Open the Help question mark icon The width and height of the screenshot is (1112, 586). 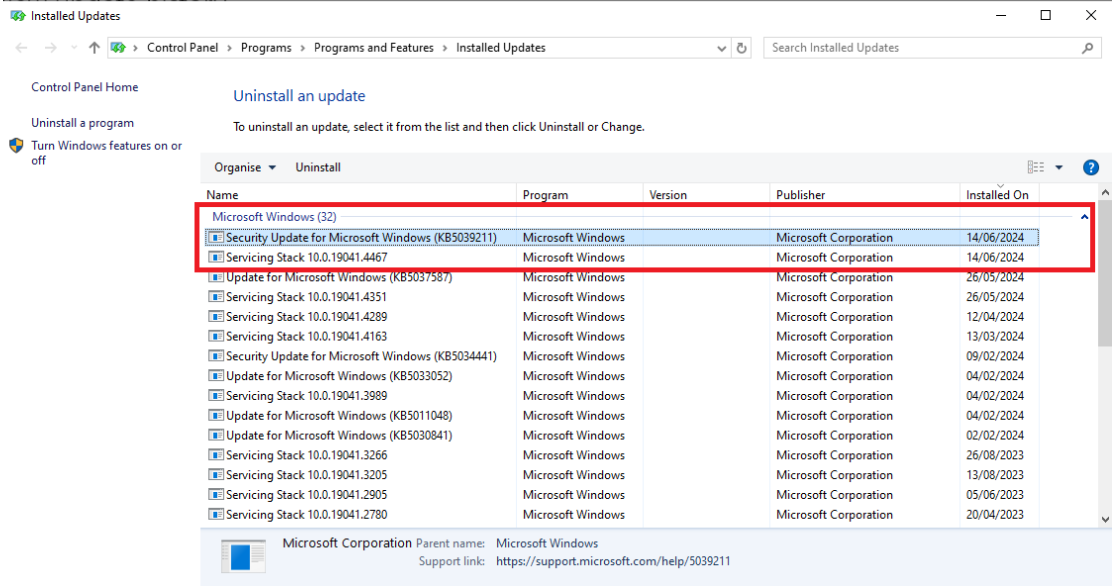[1091, 167]
